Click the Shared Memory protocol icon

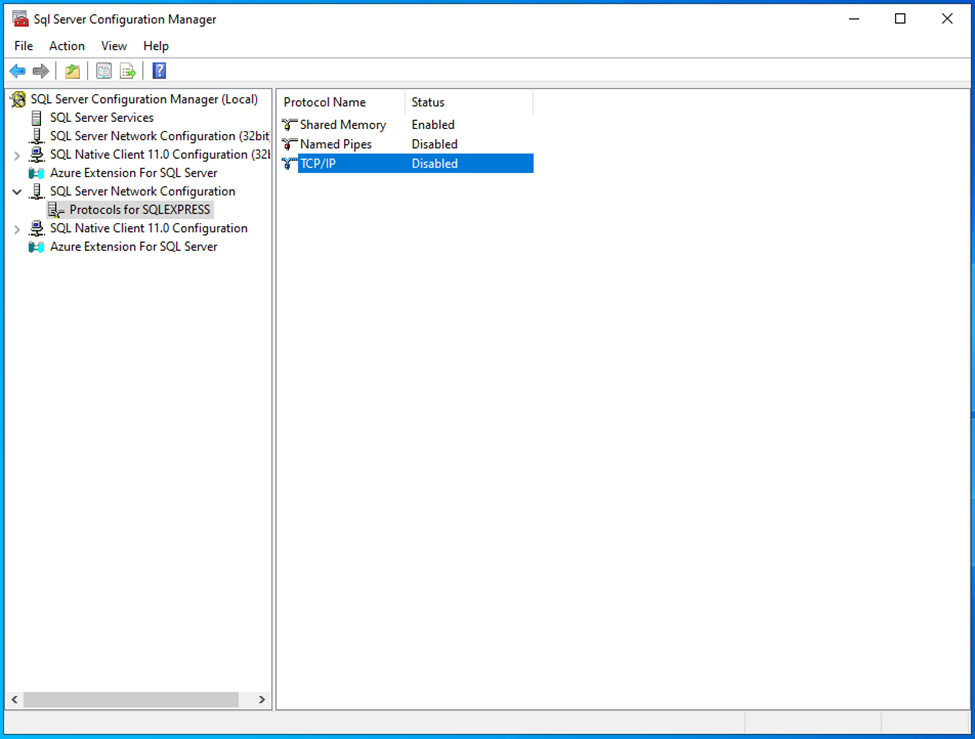tap(289, 125)
